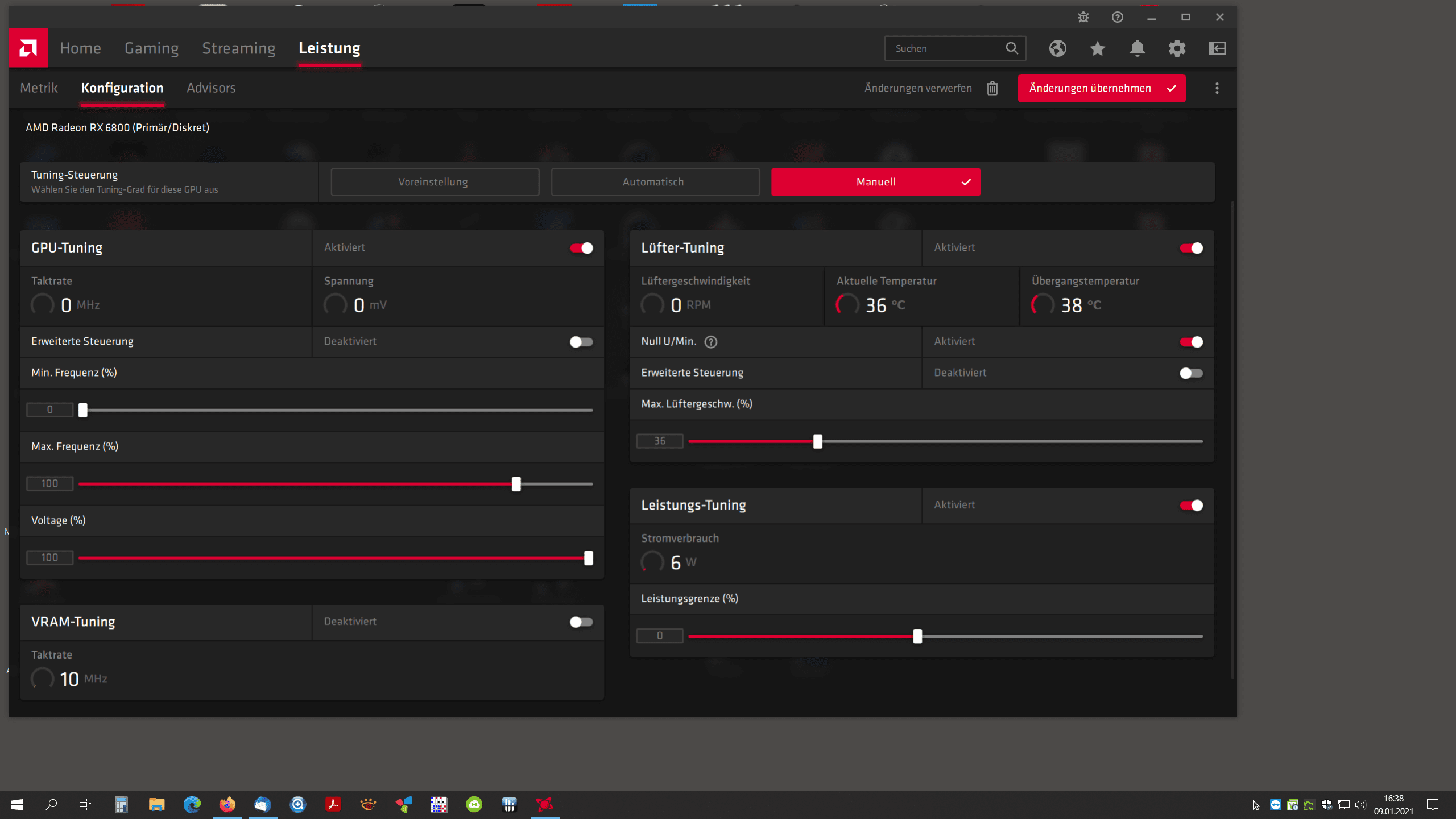1456x819 pixels.
Task: Open the Metrik sub-tab
Action: point(39,88)
